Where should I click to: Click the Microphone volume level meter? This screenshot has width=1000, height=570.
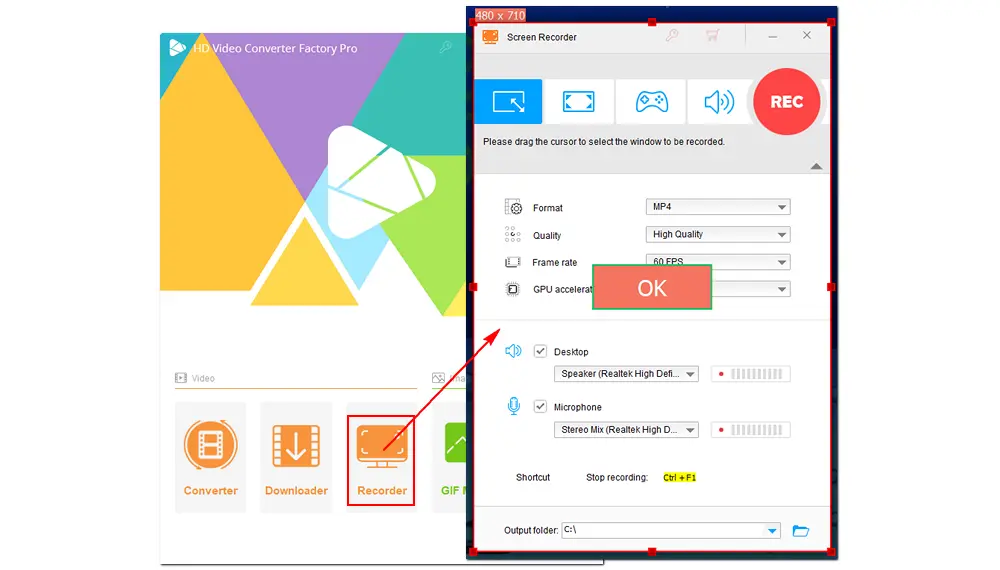tap(751, 430)
